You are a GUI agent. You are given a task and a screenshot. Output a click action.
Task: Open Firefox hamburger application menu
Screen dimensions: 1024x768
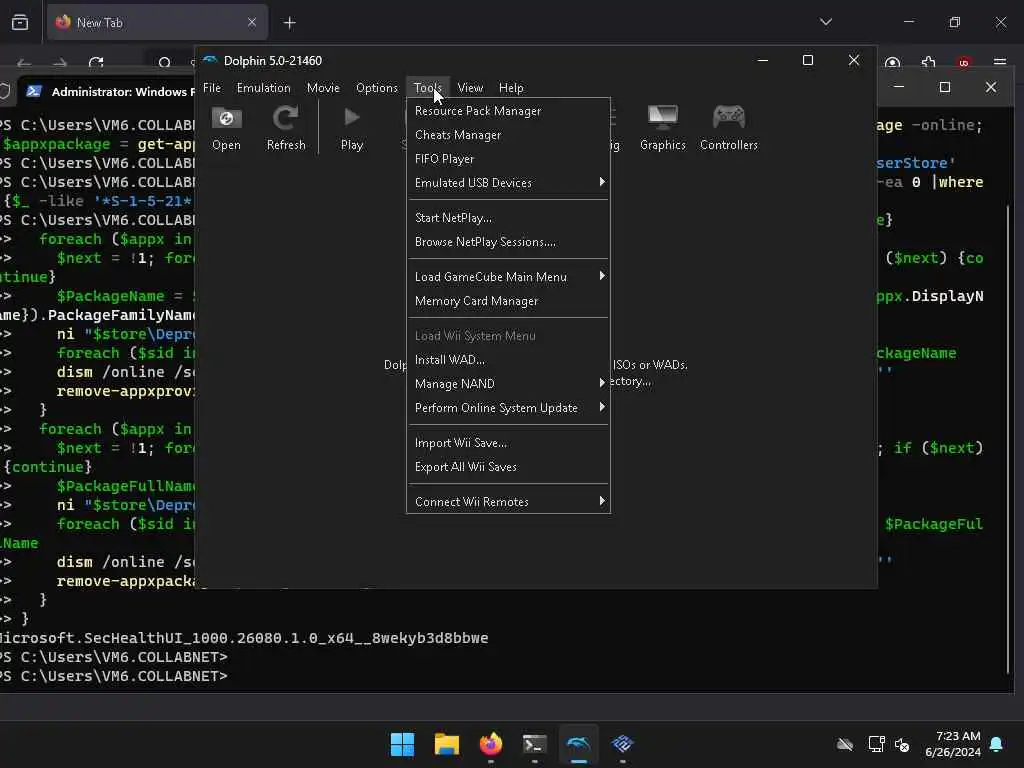click(1000, 62)
